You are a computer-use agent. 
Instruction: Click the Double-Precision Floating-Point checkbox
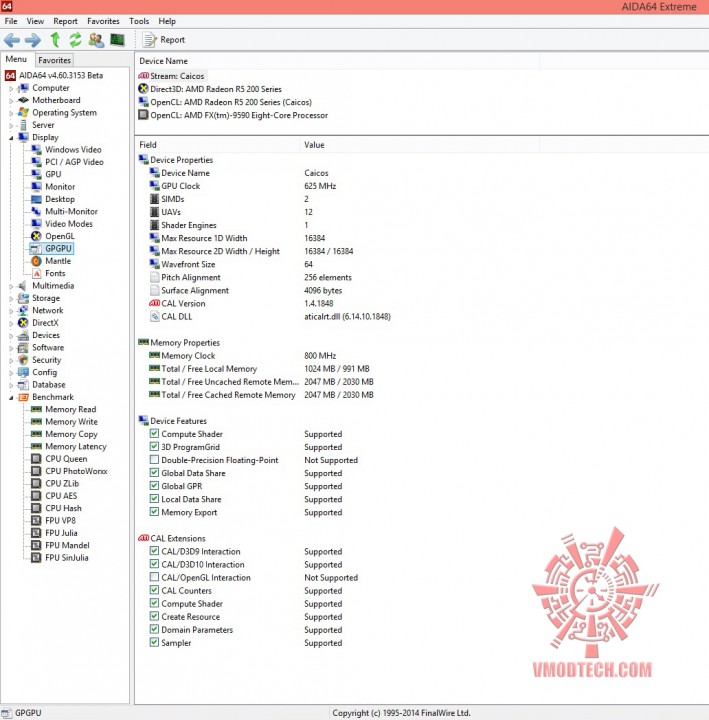tap(154, 460)
